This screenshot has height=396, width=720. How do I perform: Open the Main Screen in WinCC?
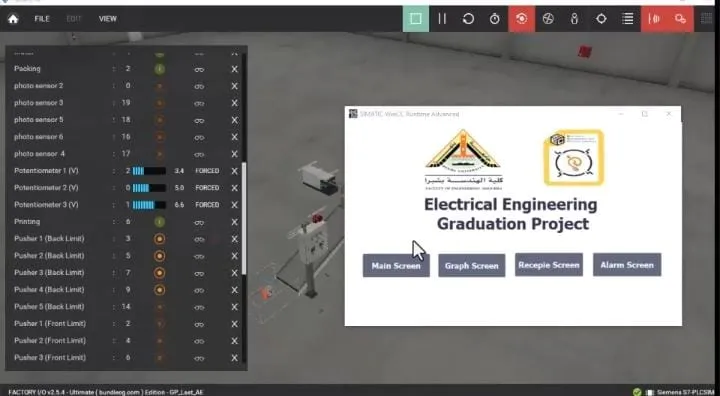pyautogui.click(x=396, y=266)
